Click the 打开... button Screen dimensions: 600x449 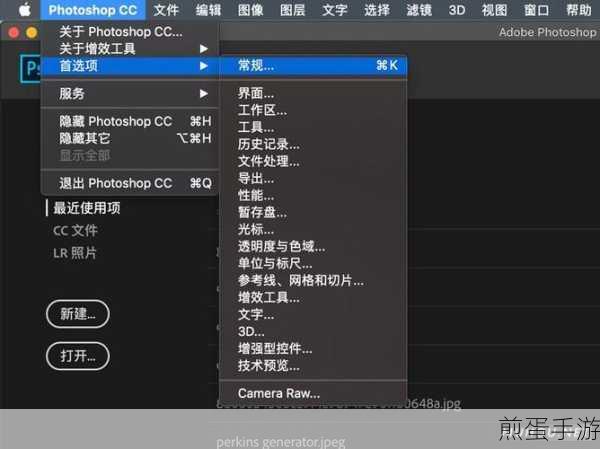coord(78,356)
